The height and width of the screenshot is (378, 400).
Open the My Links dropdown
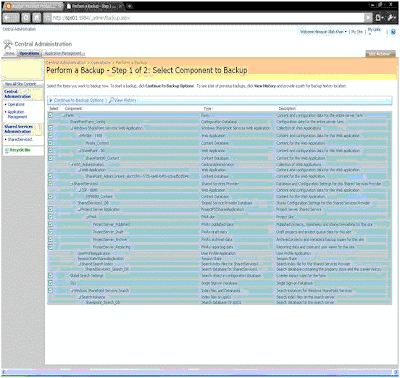[x=375, y=31]
